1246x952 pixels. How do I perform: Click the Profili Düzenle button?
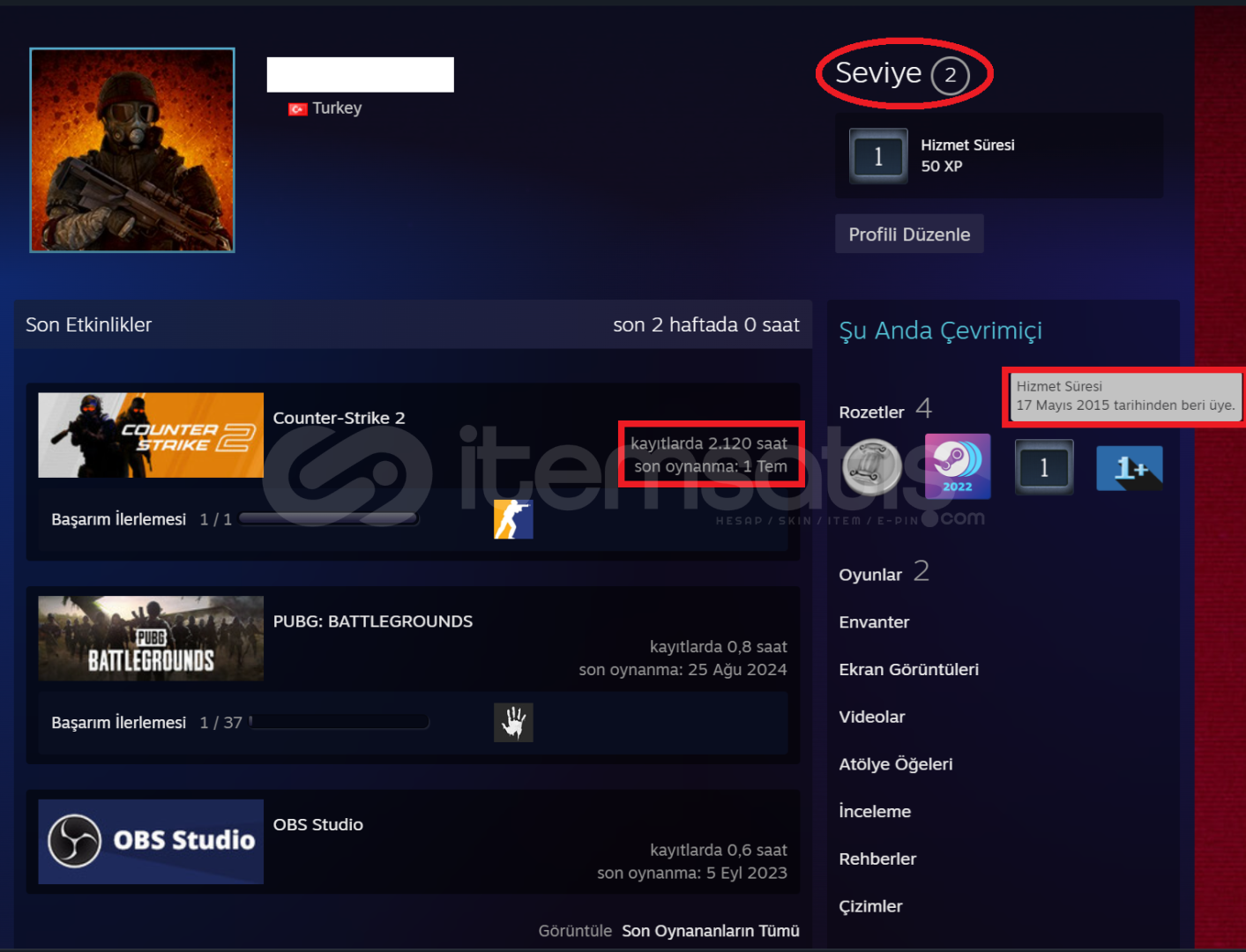click(x=909, y=234)
